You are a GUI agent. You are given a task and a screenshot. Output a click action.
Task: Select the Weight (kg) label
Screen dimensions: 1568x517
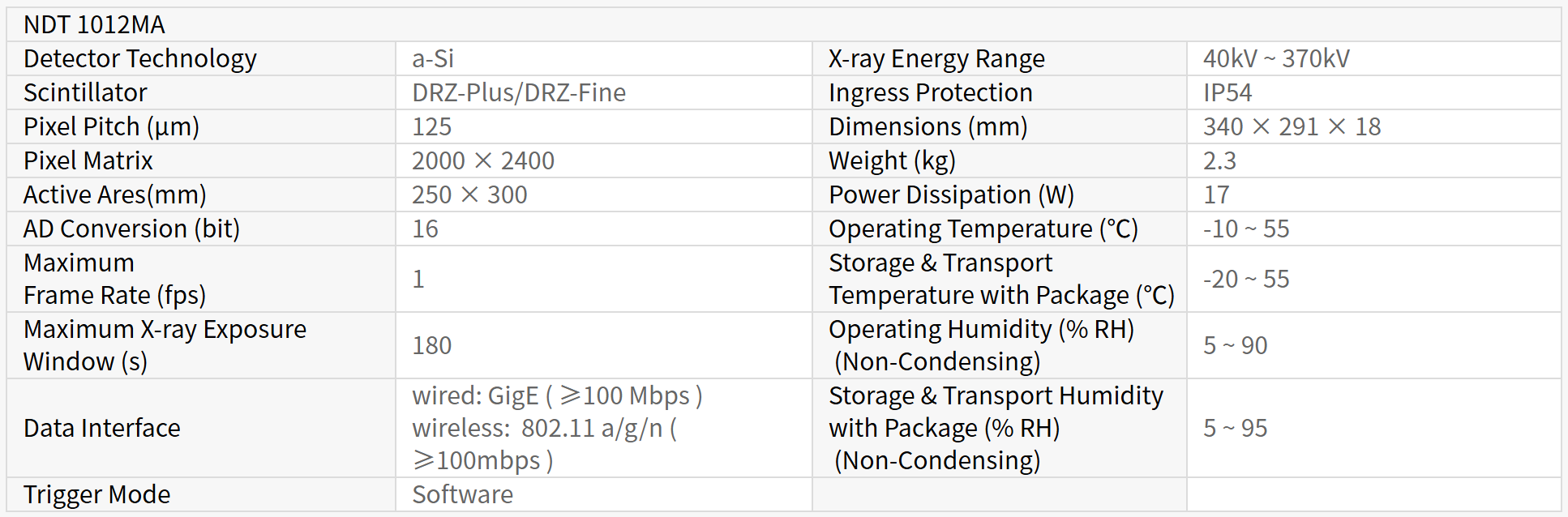pyautogui.click(x=892, y=161)
